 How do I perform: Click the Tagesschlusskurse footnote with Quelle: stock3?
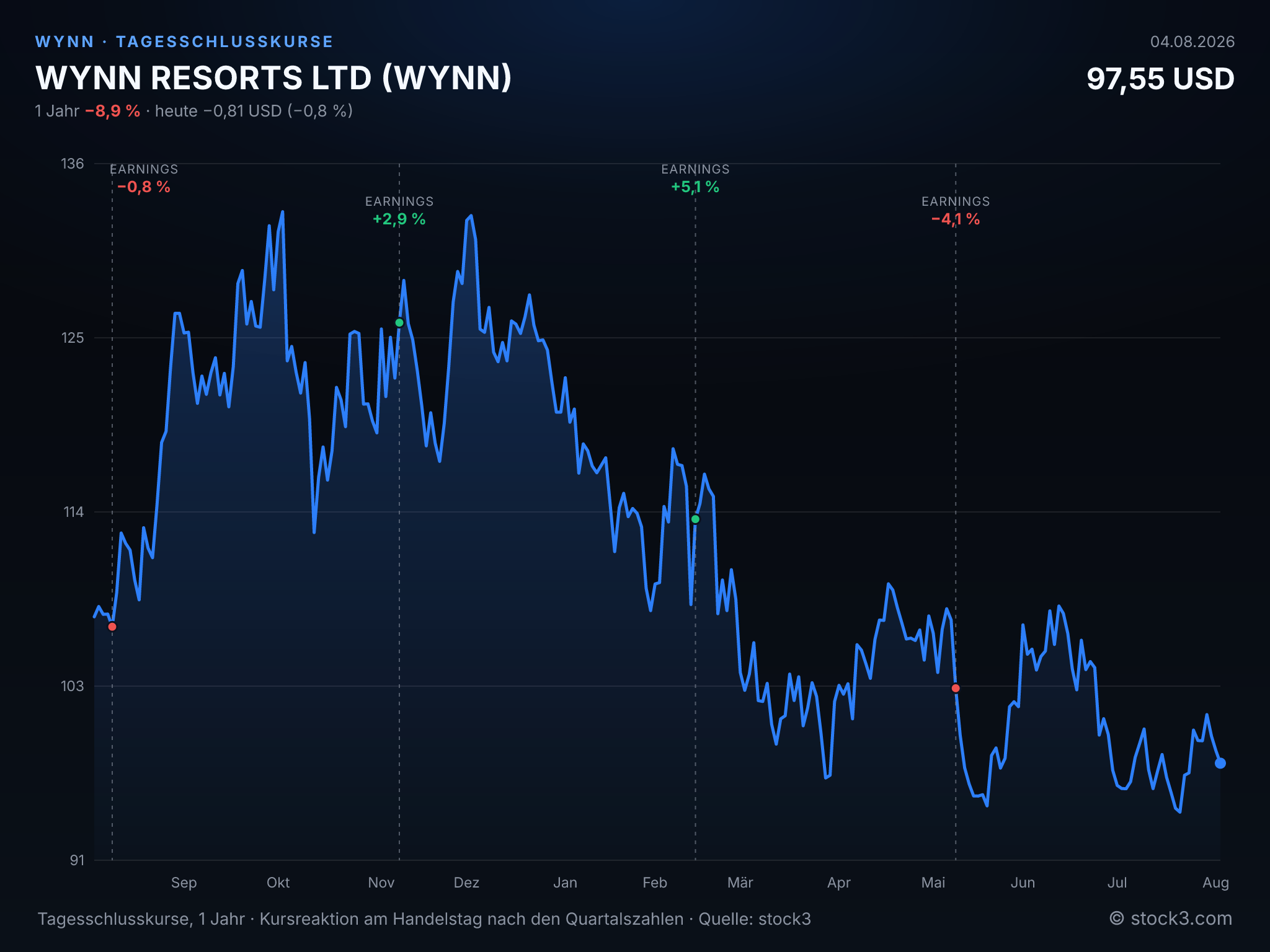(424, 919)
